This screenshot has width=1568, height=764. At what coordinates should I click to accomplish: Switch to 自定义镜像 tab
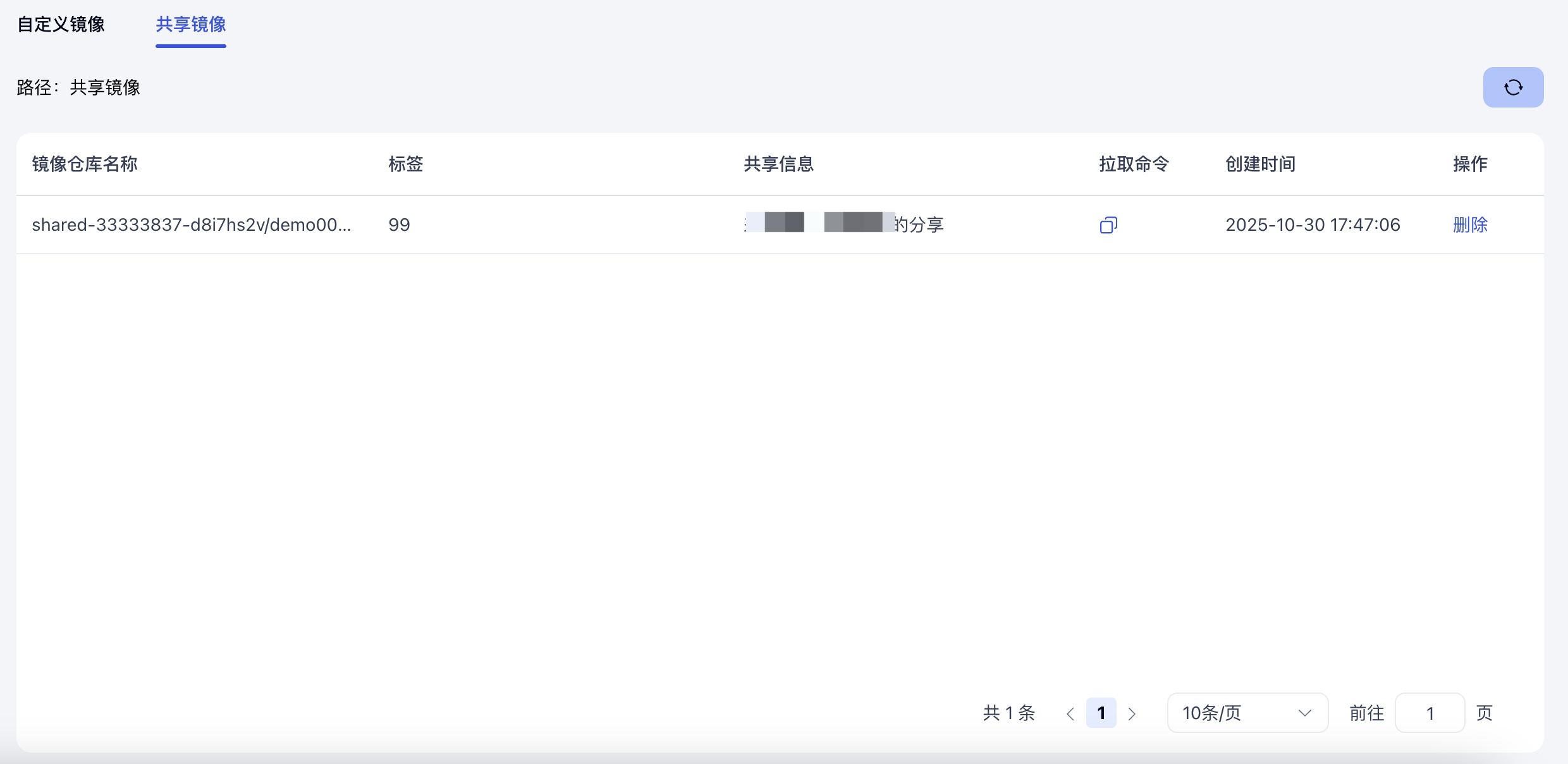coord(61,25)
